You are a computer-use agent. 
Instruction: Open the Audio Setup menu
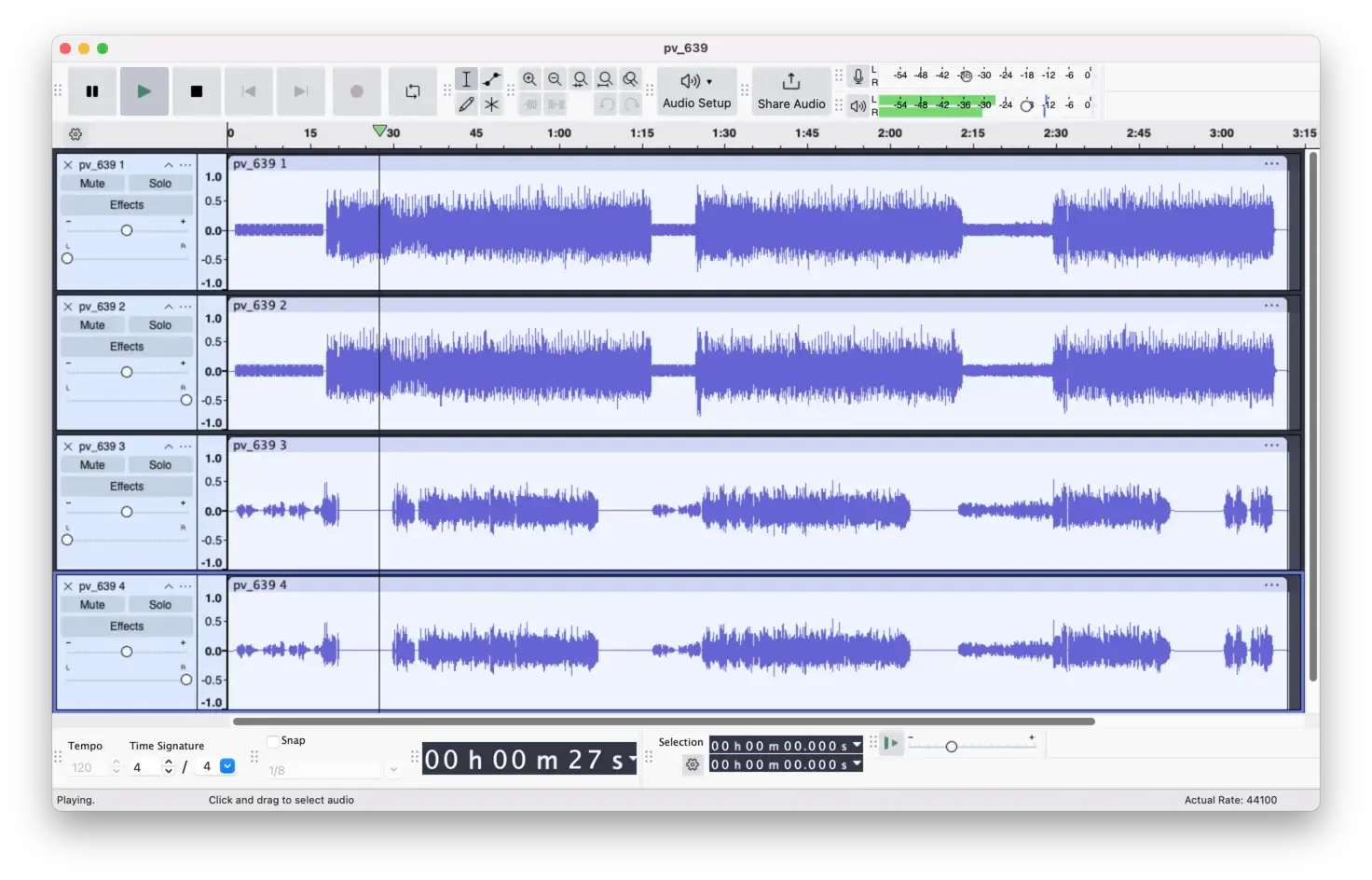coord(695,90)
